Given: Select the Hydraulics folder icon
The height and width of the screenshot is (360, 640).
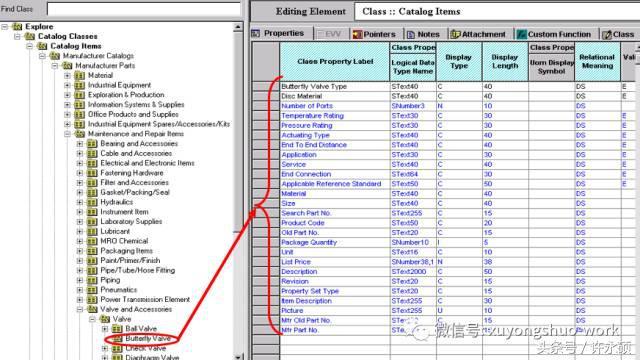Looking at the screenshot, I should pos(92,202).
